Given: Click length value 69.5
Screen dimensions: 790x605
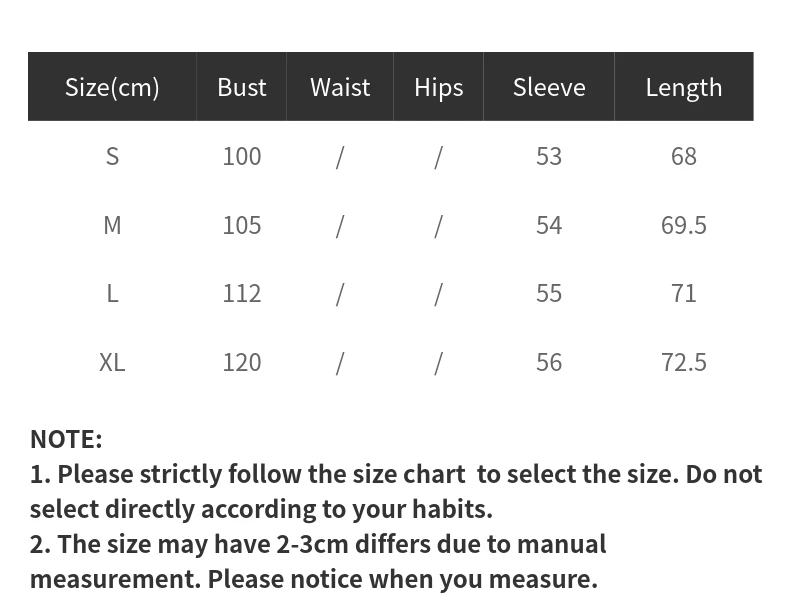Looking at the screenshot, I should tap(684, 225).
